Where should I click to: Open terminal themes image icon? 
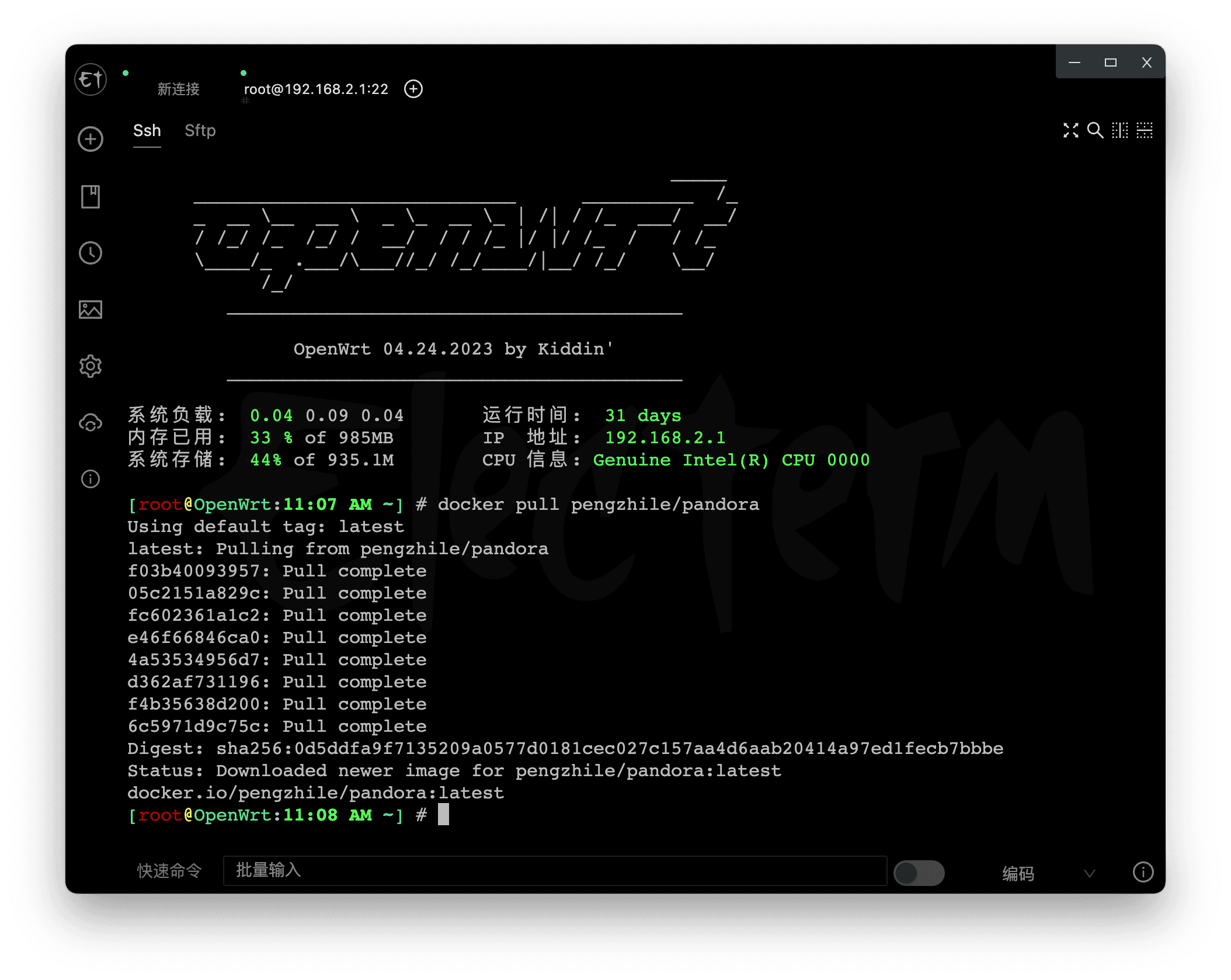coord(91,310)
